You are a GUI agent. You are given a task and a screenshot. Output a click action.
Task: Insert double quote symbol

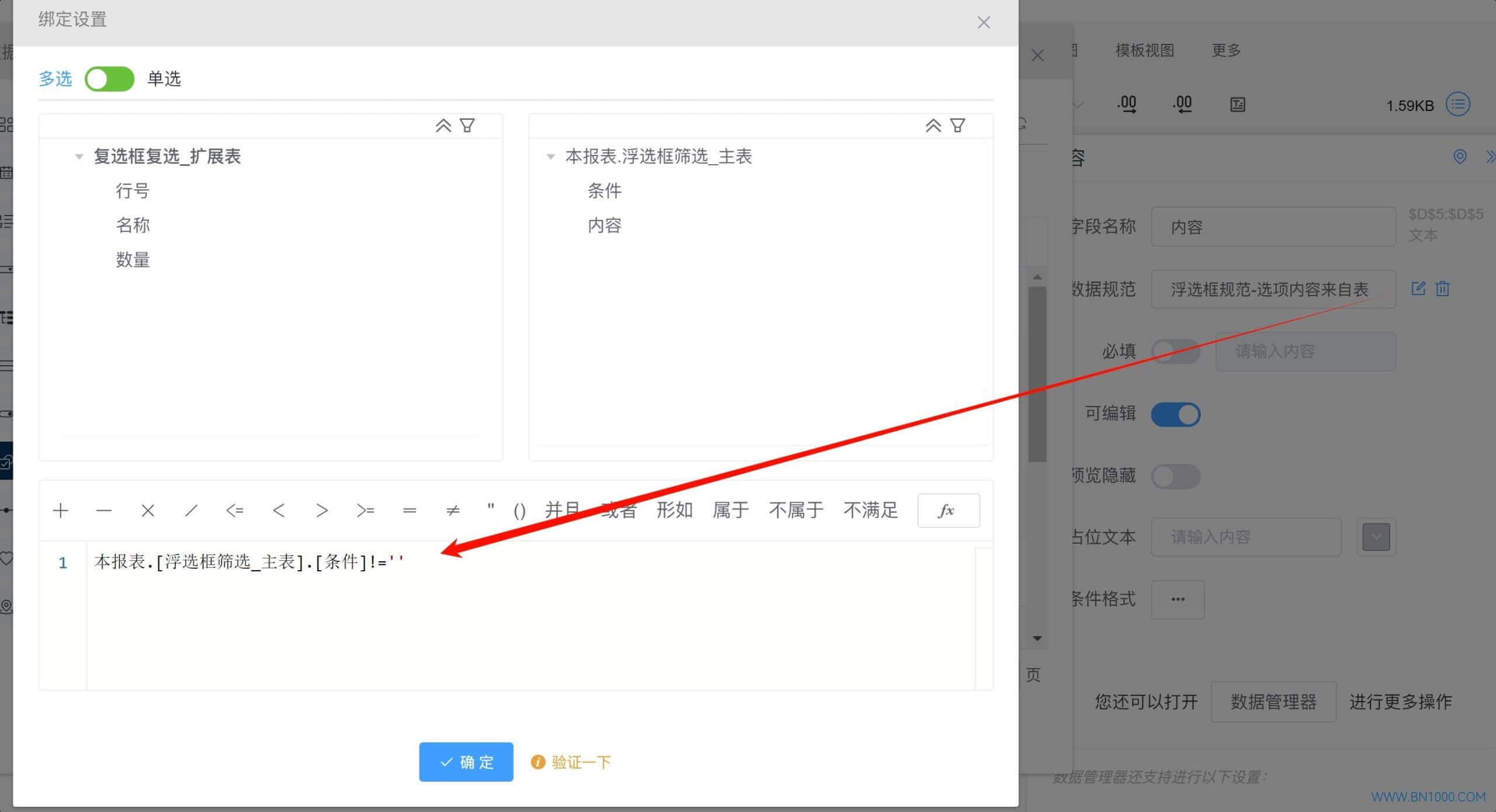[491, 508]
